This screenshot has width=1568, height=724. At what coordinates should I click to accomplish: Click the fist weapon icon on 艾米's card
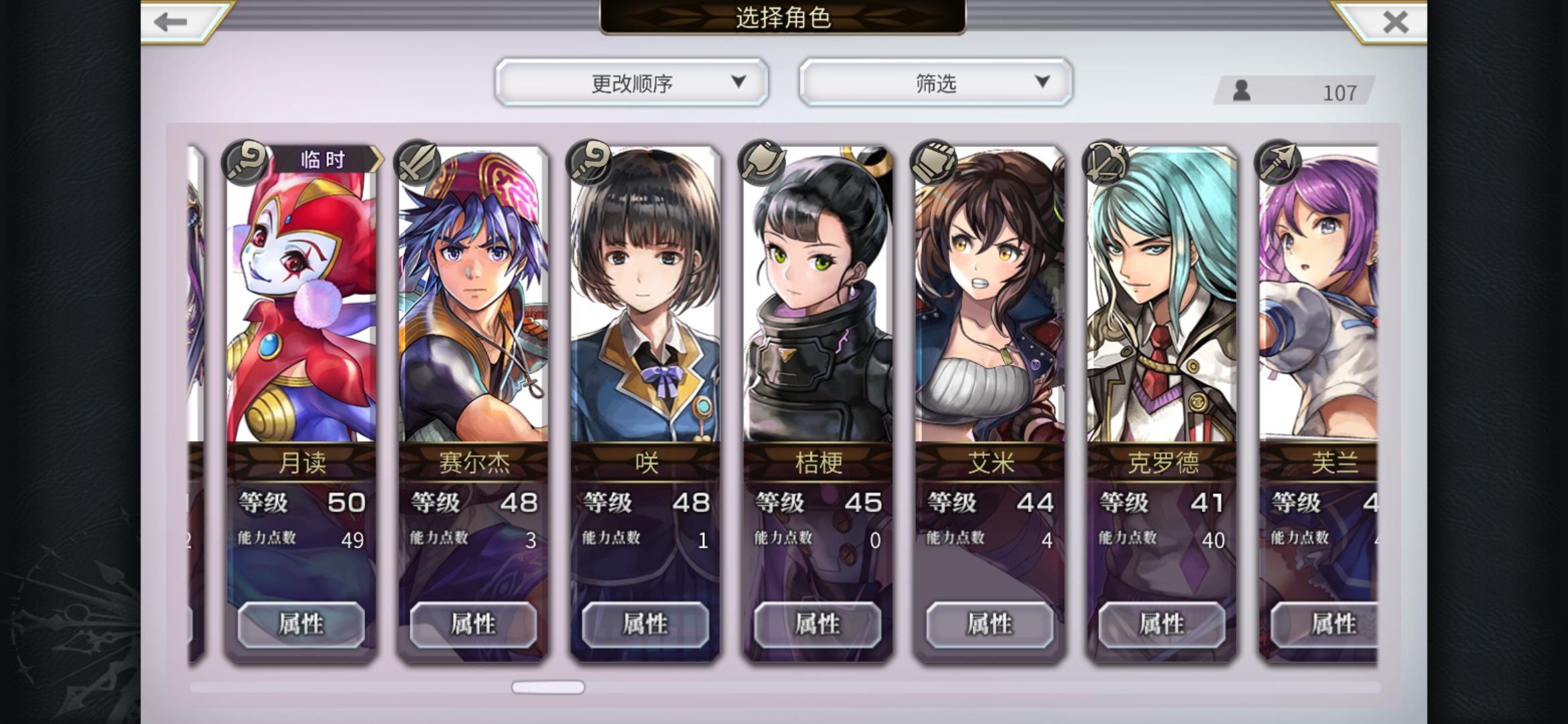934,162
